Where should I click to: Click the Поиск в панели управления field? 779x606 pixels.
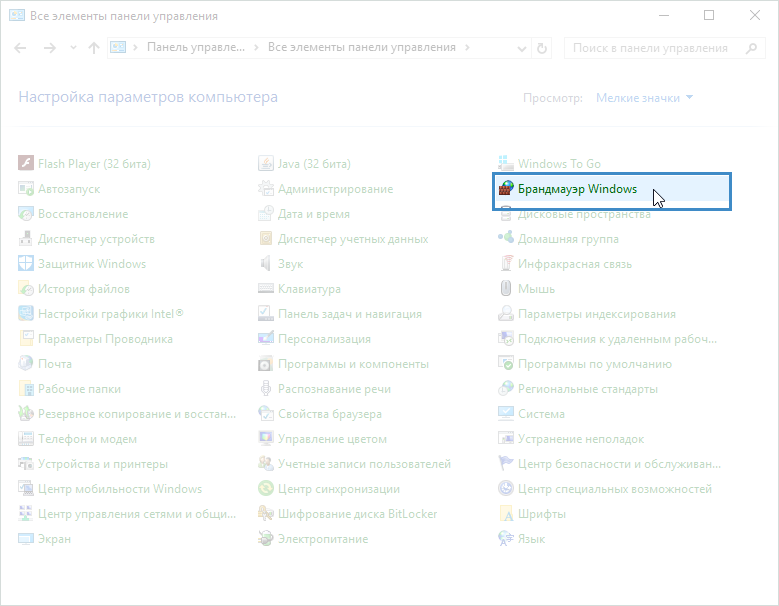(655, 48)
